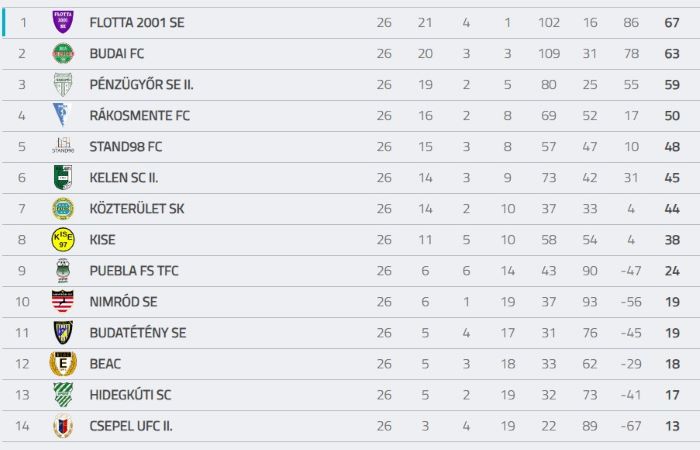Select the Közterület SK round badge
Screen dimensions: 700x450
pyautogui.click(x=63, y=208)
